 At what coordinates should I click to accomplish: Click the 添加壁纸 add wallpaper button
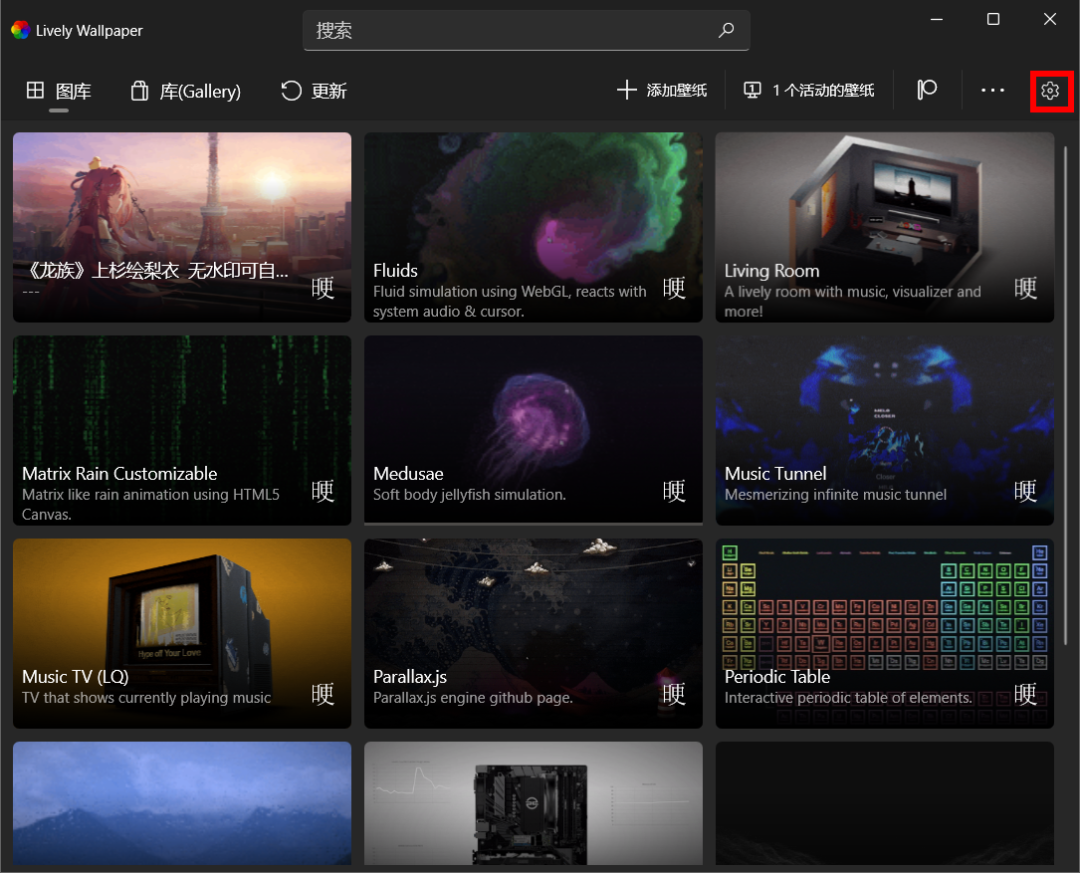[x=662, y=90]
